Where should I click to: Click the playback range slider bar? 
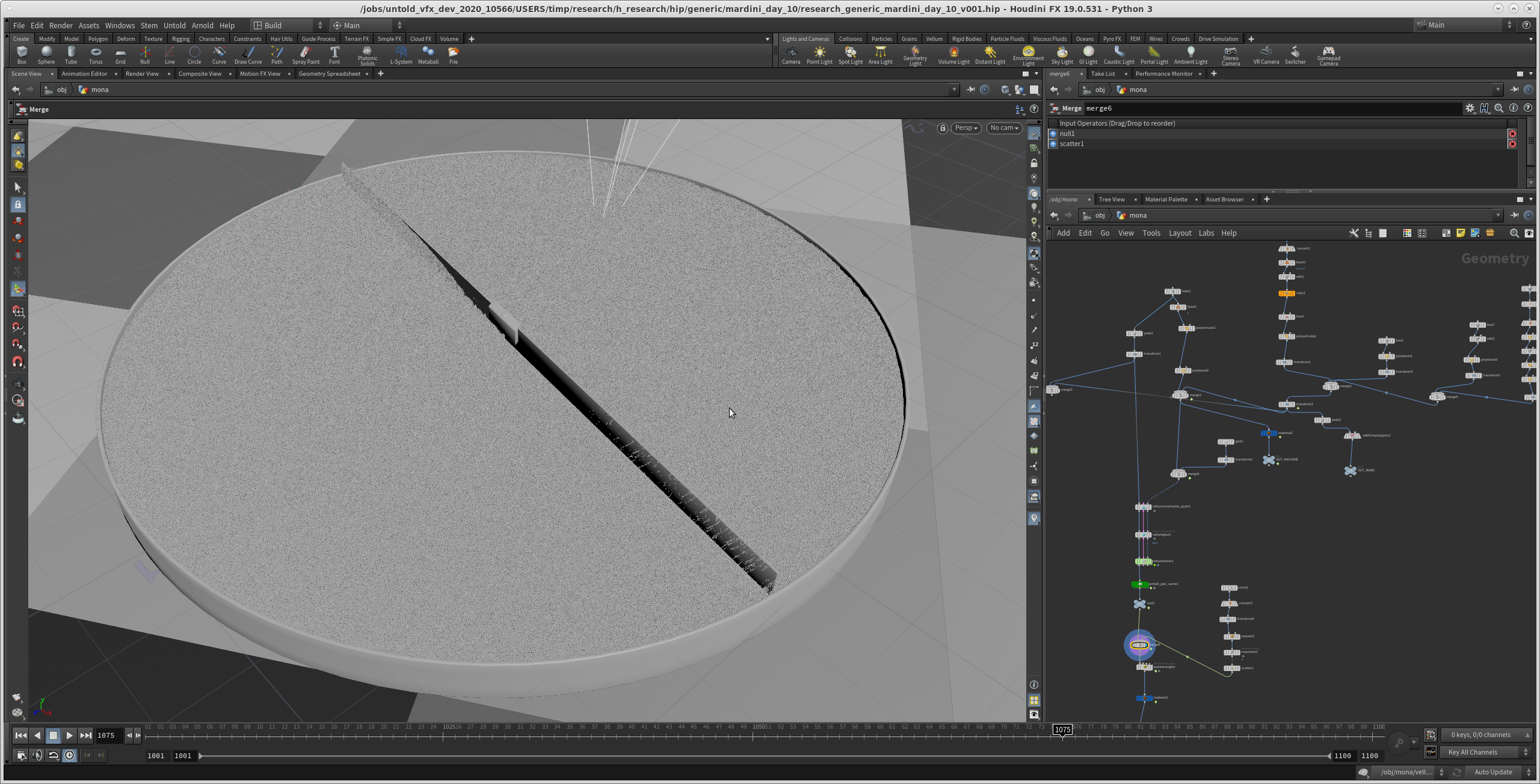pos(764,756)
